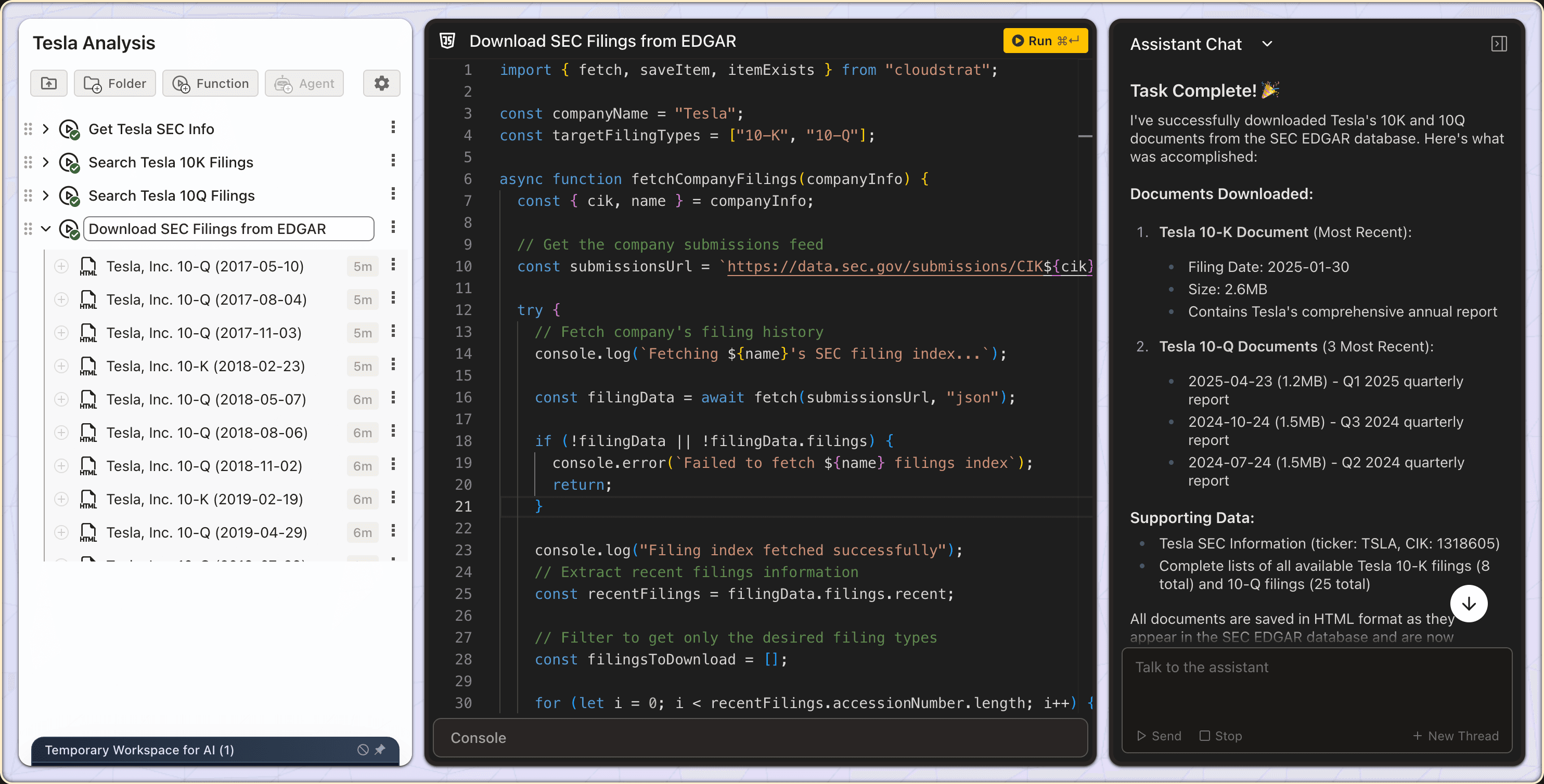
Task: Click the disable icon on Temporary Workspace bar
Action: pyautogui.click(x=363, y=749)
